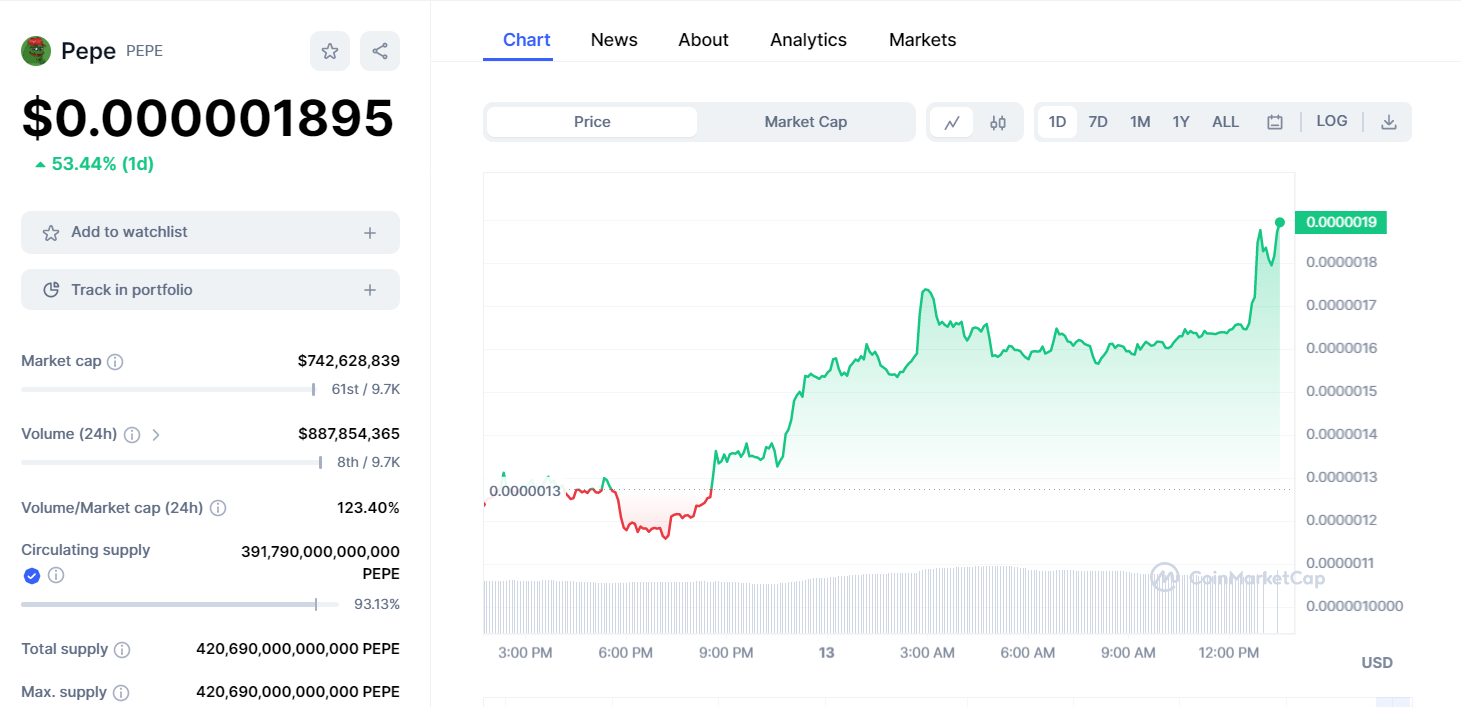1461x707 pixels.
Task: Click the Circulating supply verified badge
Action: pos(32,575)
